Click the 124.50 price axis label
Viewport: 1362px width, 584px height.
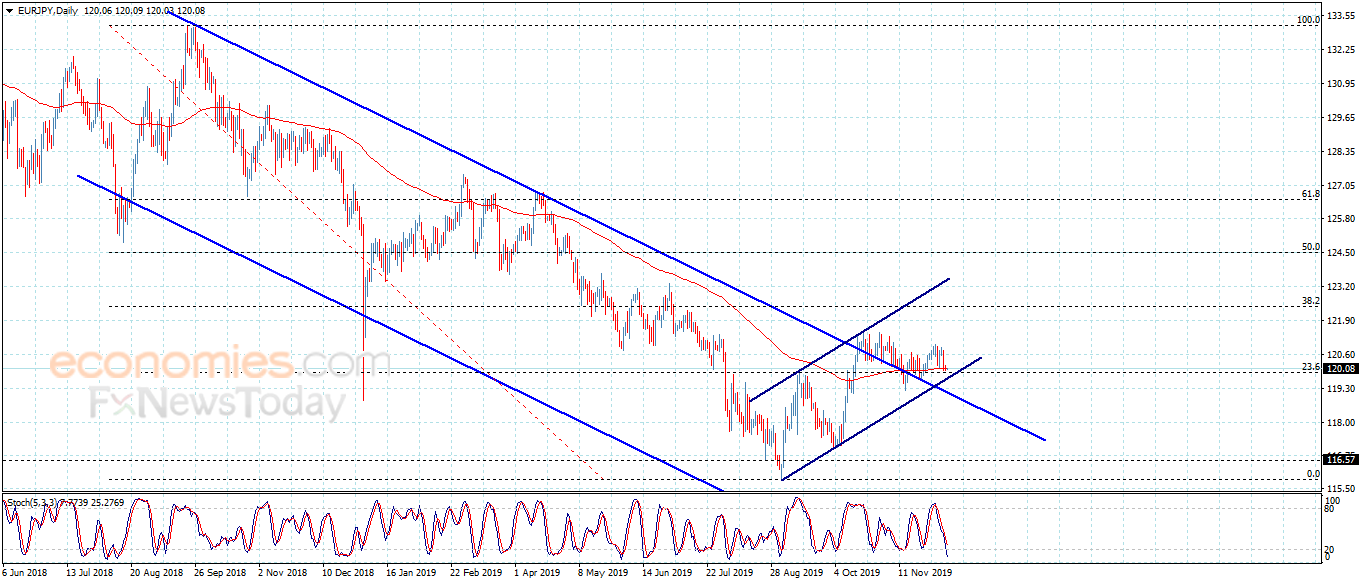coord(1340,253)
